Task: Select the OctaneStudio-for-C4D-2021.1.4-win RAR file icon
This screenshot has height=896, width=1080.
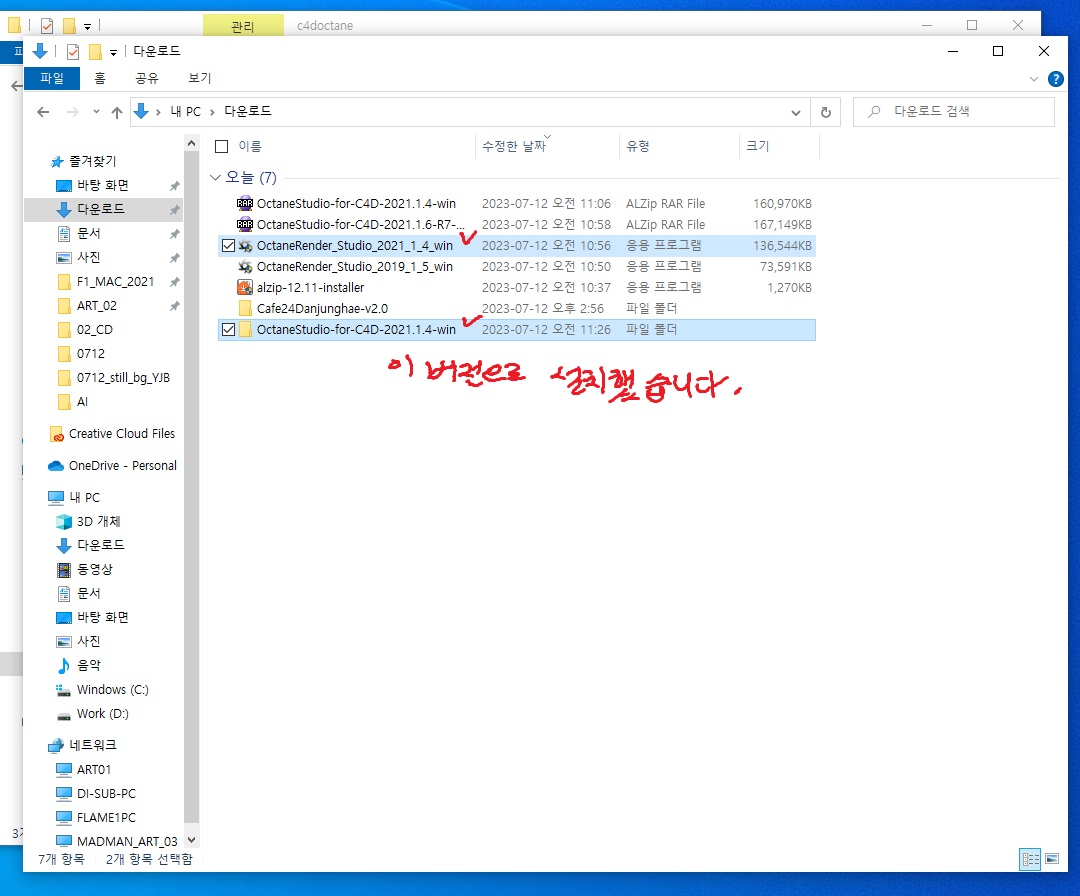Action: pos(245,204)
